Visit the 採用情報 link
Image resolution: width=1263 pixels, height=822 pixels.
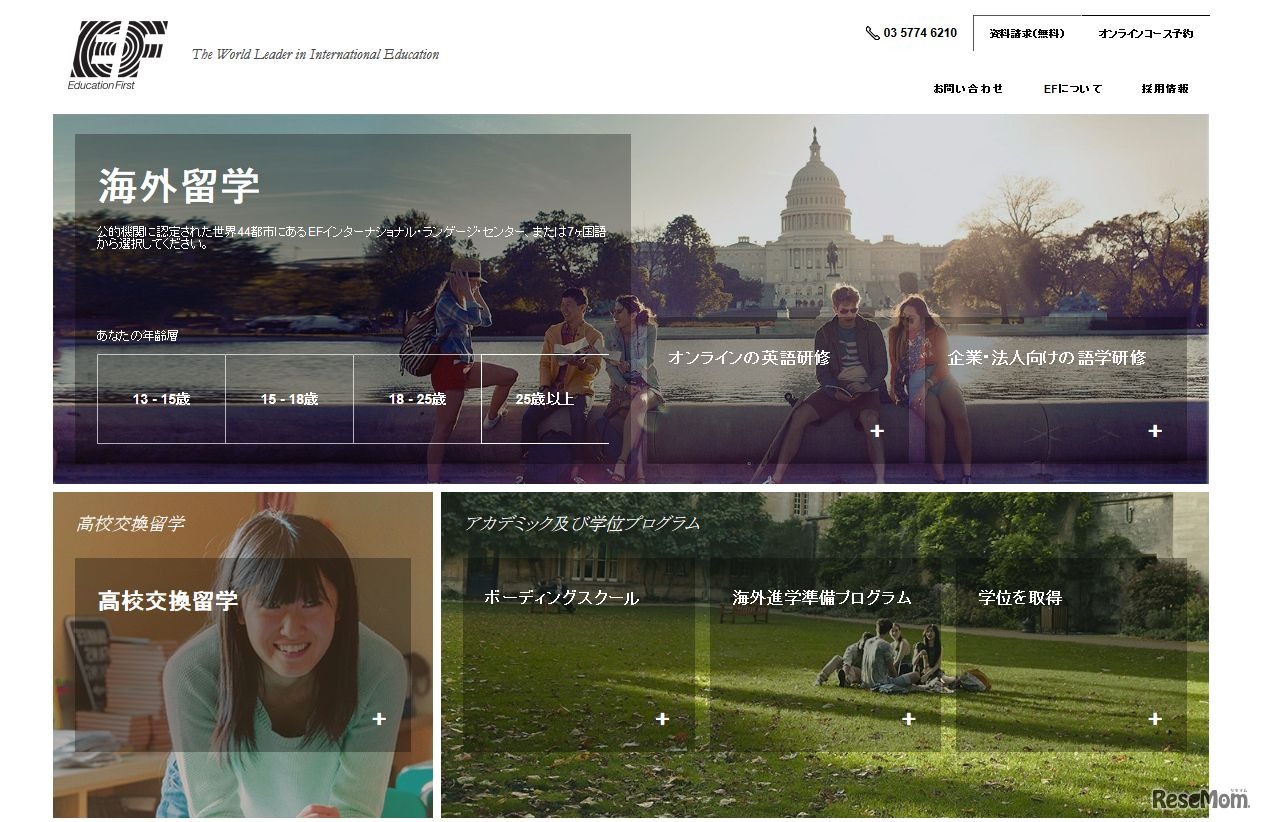click(1165, 88)
